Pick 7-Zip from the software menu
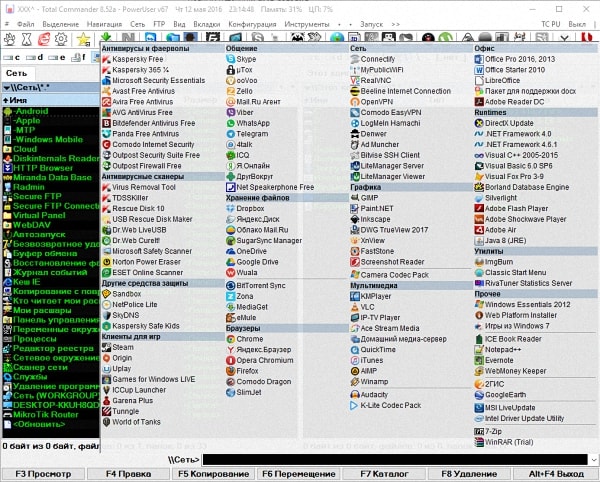 pos(494,430)
